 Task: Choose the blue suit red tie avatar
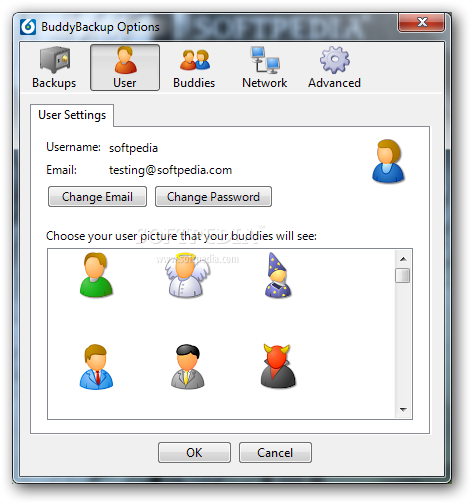click(x=96, y=367)
